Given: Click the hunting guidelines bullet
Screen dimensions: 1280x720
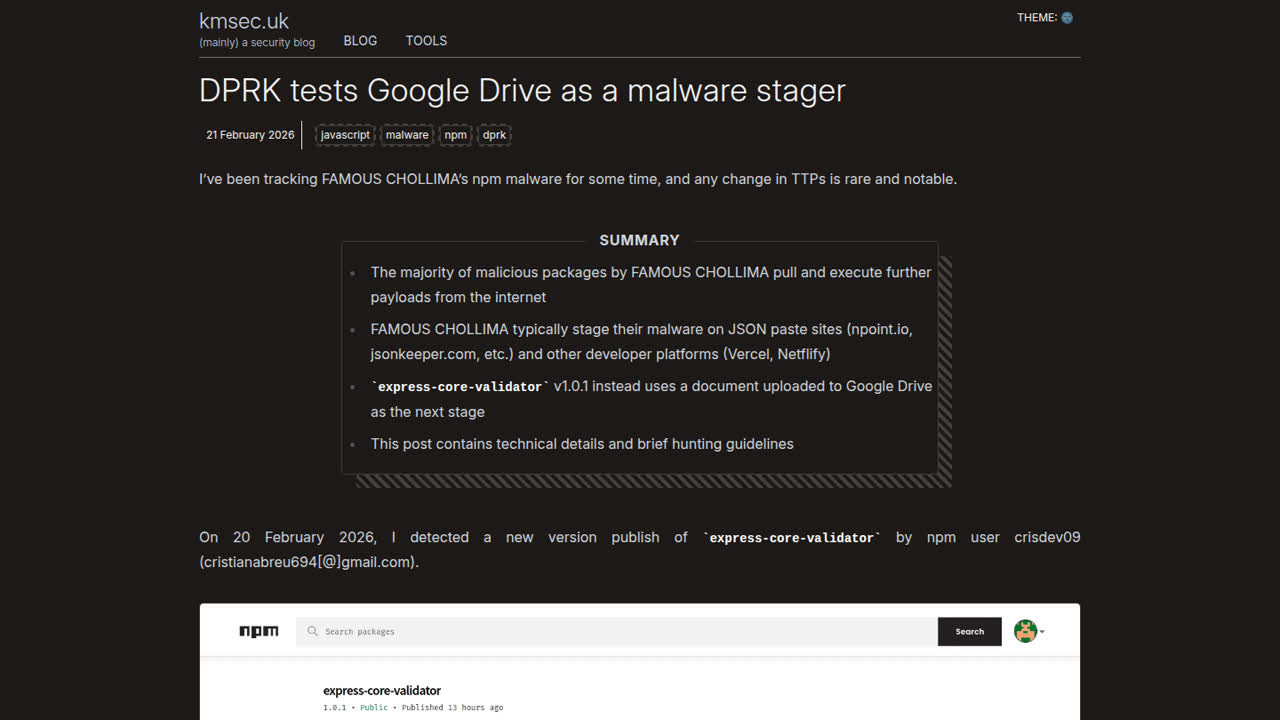Looking at the screenshot, I should point(582,444).
